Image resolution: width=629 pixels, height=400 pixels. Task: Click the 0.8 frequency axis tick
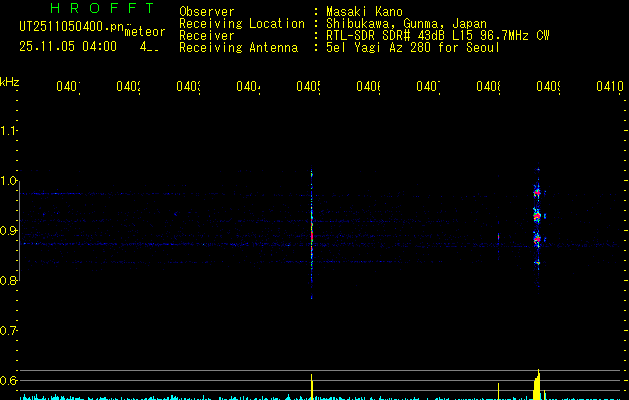pos(10,281)
